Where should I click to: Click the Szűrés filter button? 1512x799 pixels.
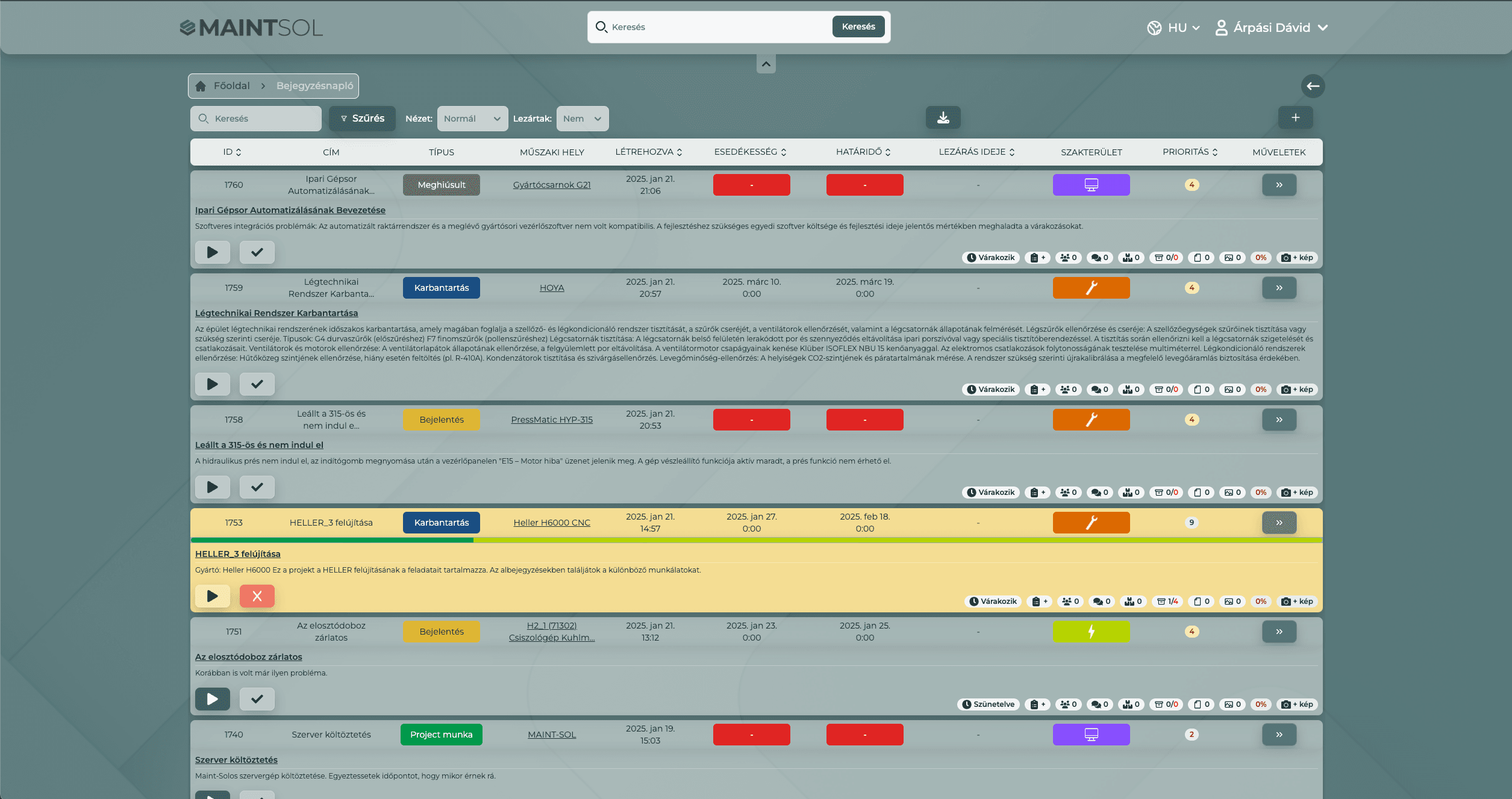pyautogui.click(x=362, y=119)
